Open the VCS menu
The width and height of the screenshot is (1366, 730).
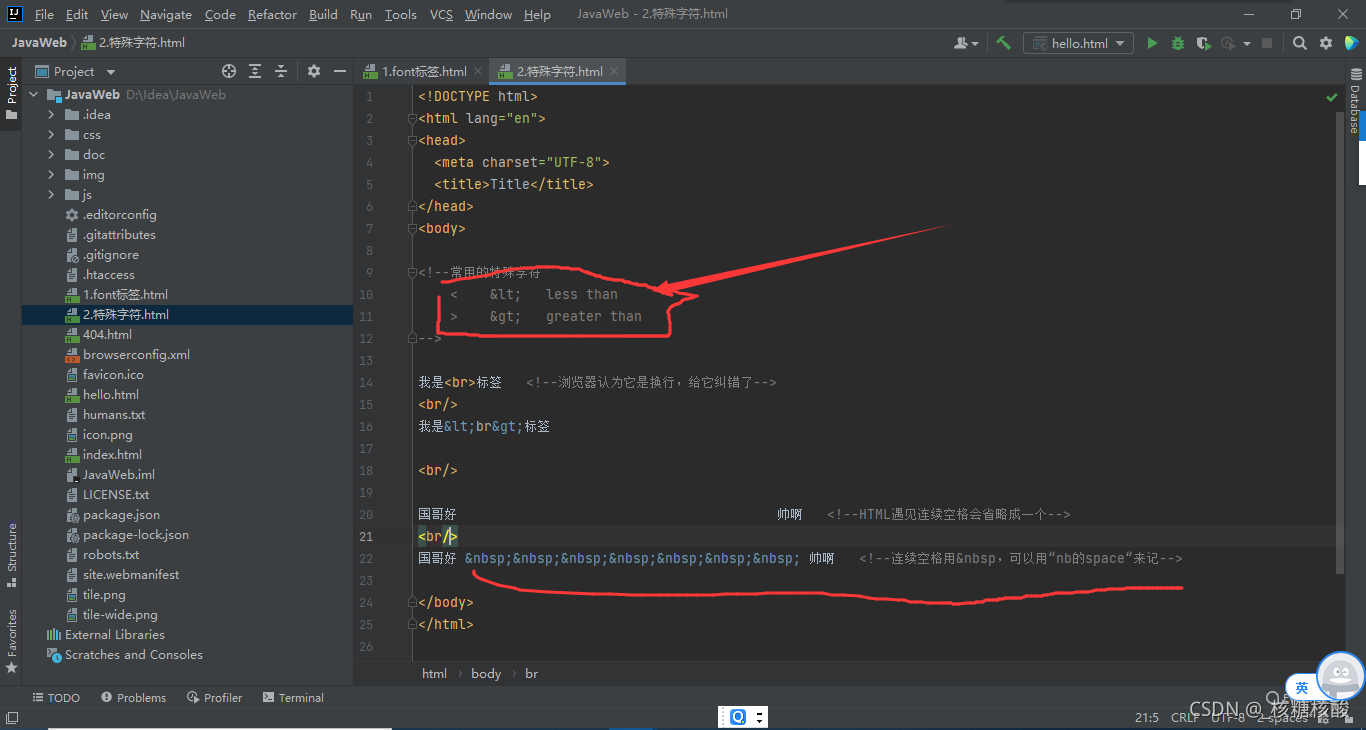(441, 14)
